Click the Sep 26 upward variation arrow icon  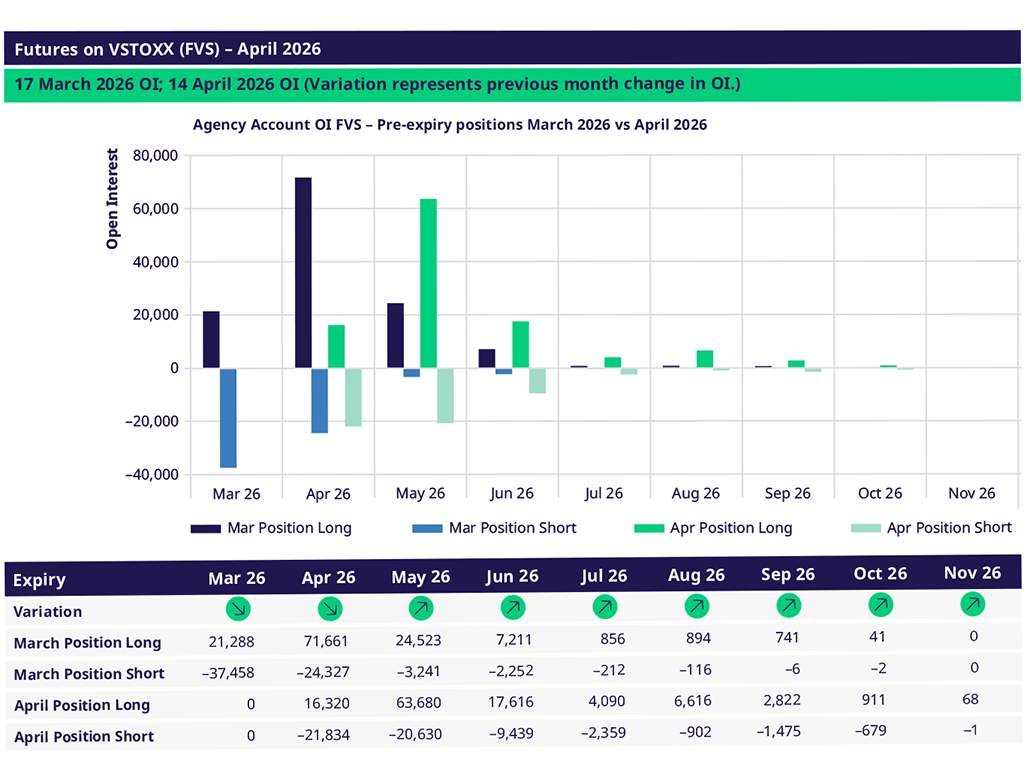789,605
